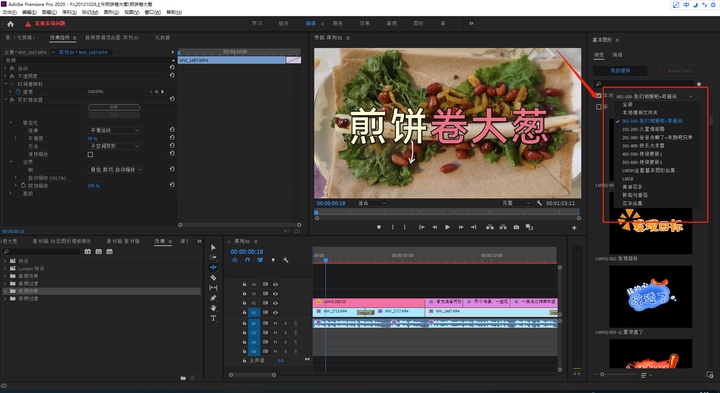Toggle Linked Selection in timeline
The image size is (720, 393).
(260, 260)
